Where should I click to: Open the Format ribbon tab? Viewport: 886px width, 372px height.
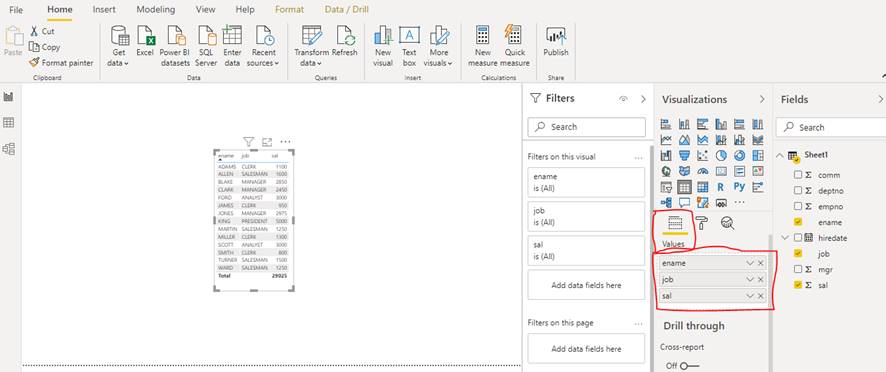tap(289, 10)
